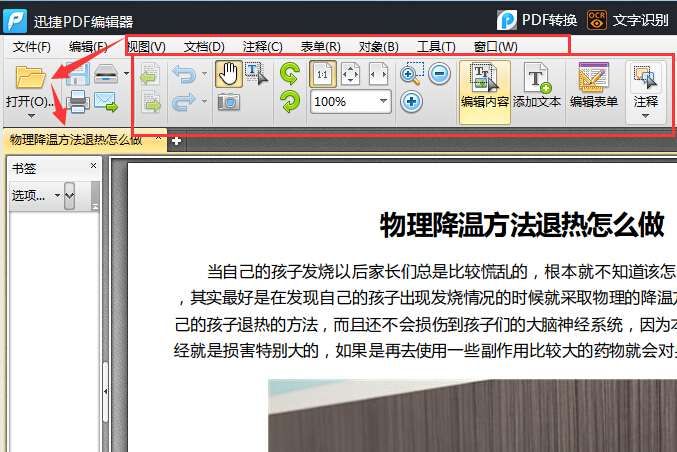Screen dimensions: 677x452
Task: Open the 表单(R) menu
Action: click(x=320, y=47)
